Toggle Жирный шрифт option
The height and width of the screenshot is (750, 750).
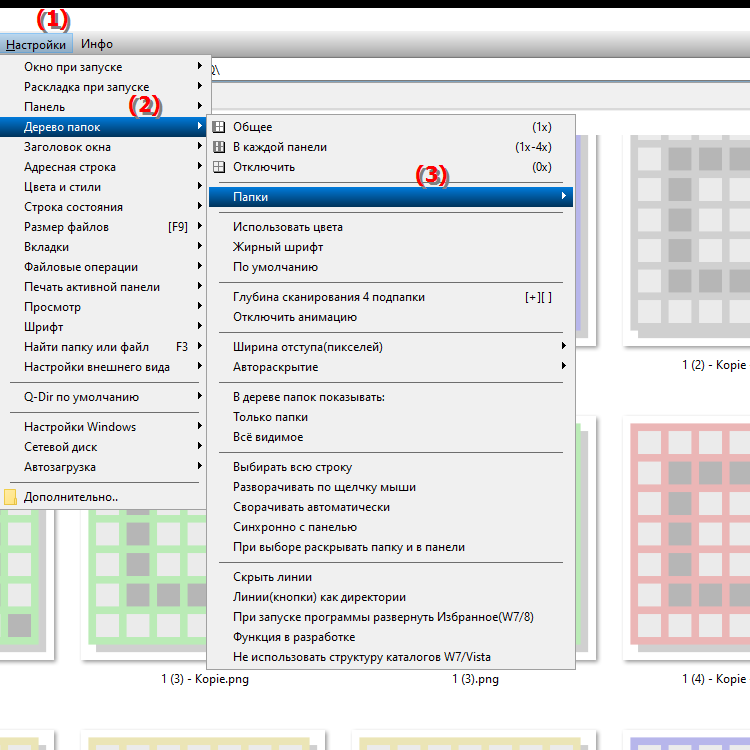(391, 247)
